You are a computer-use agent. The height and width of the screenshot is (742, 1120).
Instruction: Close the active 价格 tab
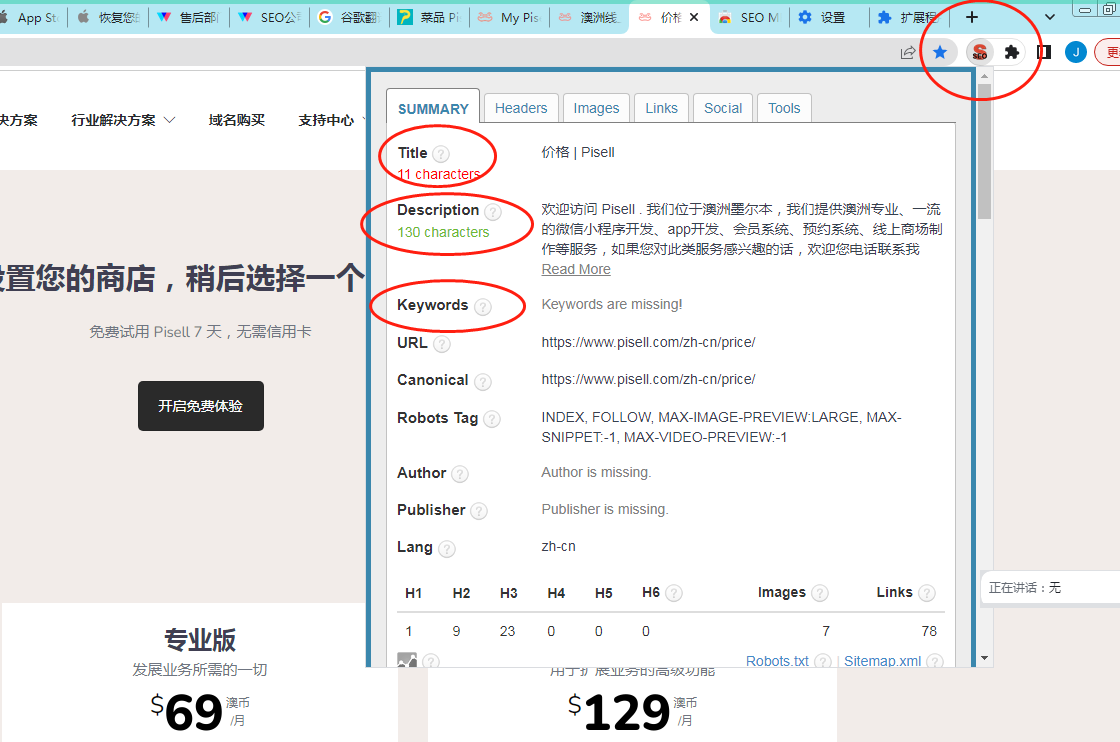(x=694, y=17)
